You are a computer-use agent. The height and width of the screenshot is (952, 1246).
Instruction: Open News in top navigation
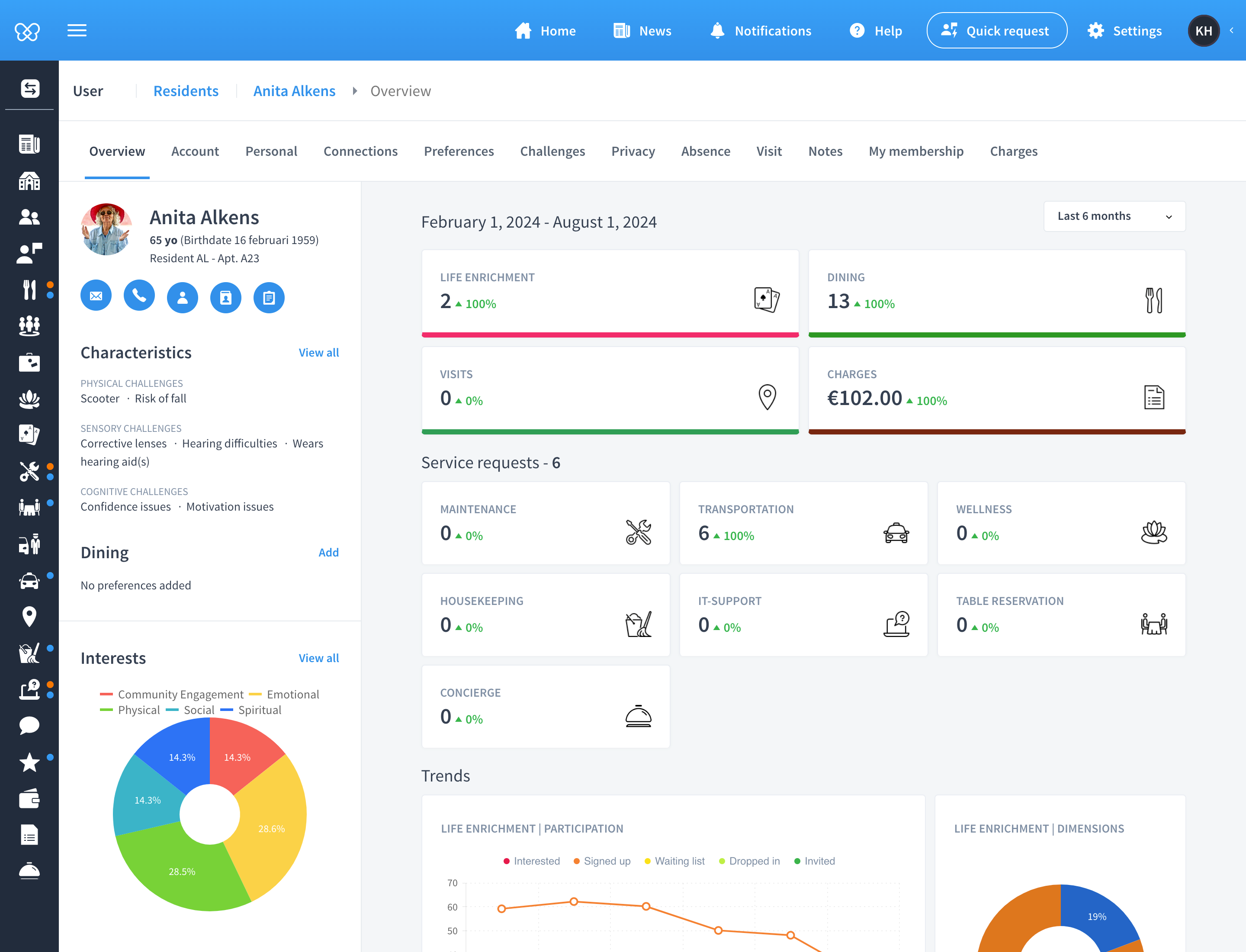point(642,31)
